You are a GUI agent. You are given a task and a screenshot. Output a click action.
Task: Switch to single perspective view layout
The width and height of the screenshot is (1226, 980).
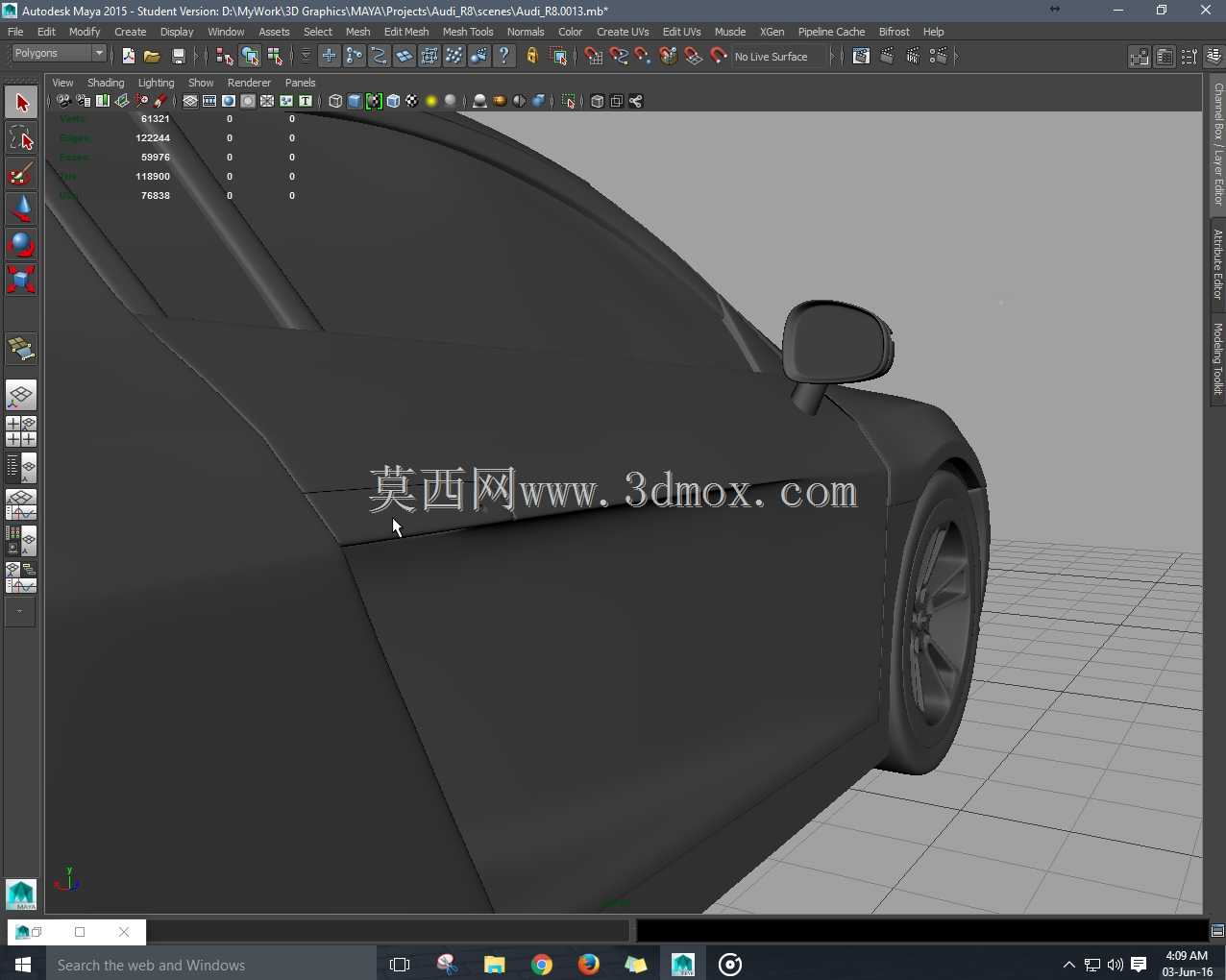tap(21, 395)
